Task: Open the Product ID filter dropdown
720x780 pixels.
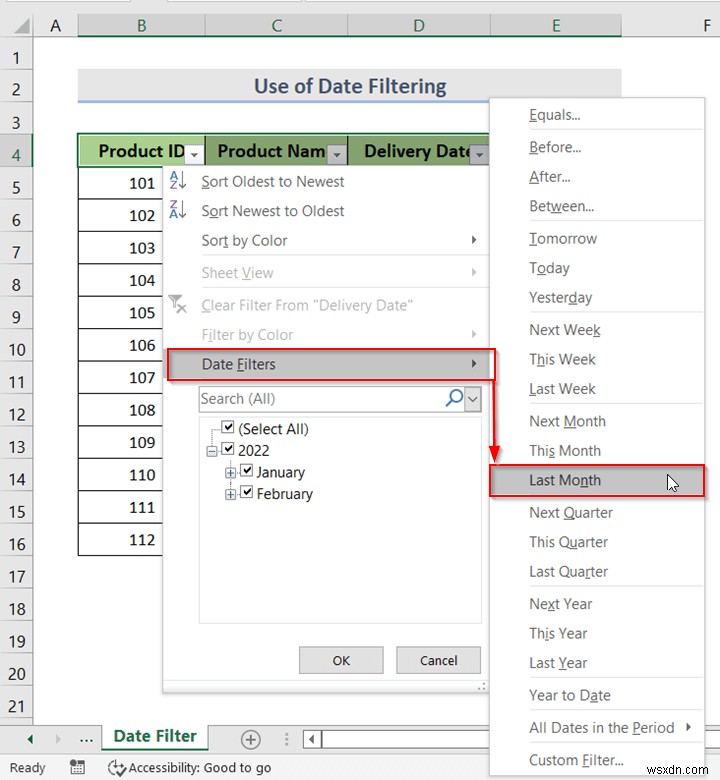Action: [x=195, y=155]
